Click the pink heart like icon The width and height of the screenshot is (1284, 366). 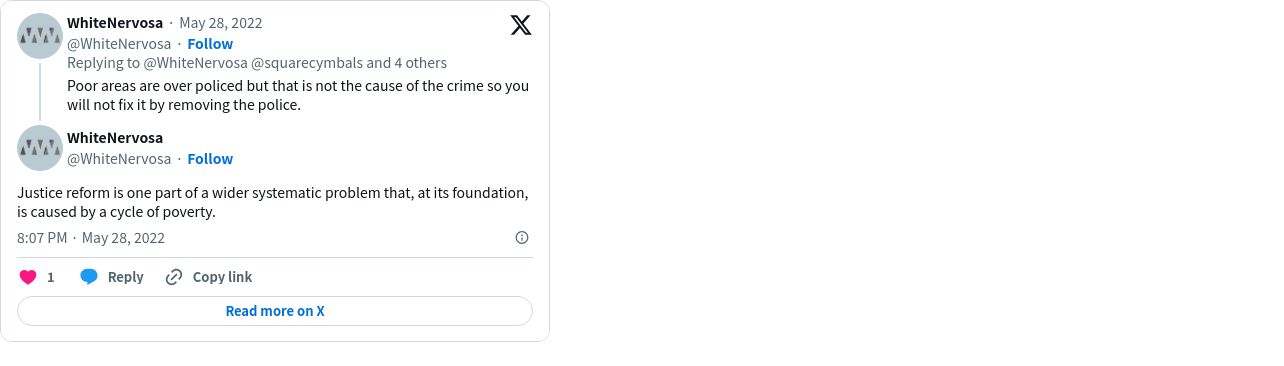coord(28,277)
